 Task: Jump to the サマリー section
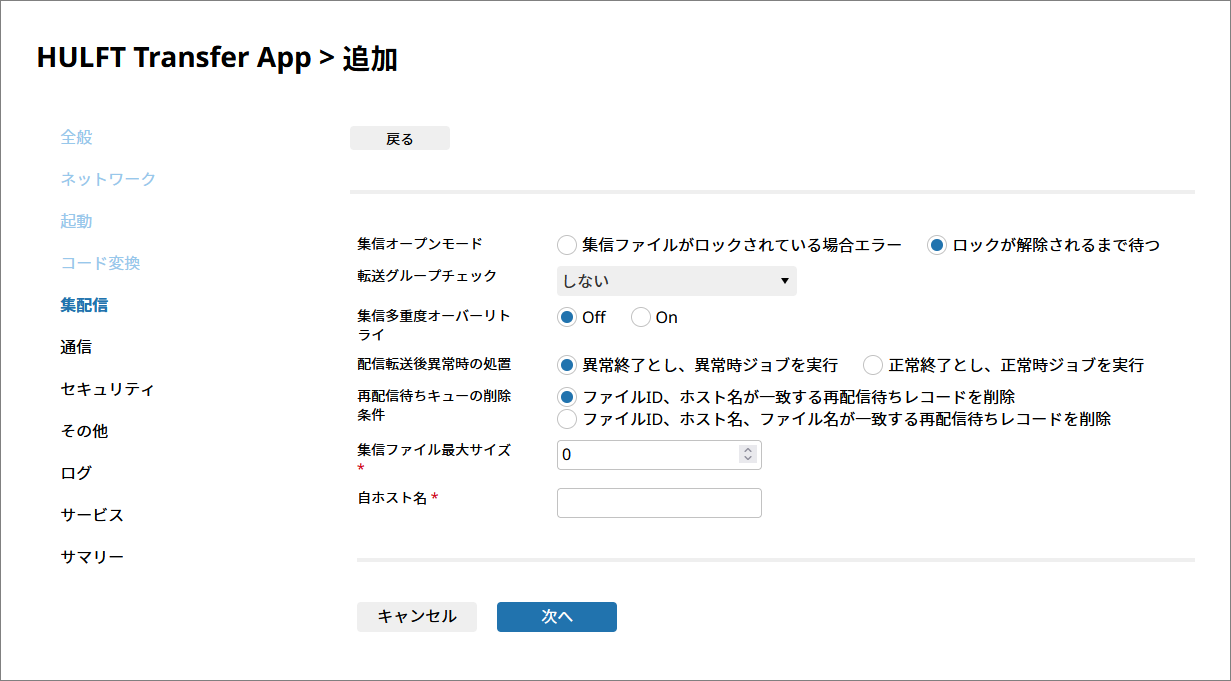(x=93, y=557)
